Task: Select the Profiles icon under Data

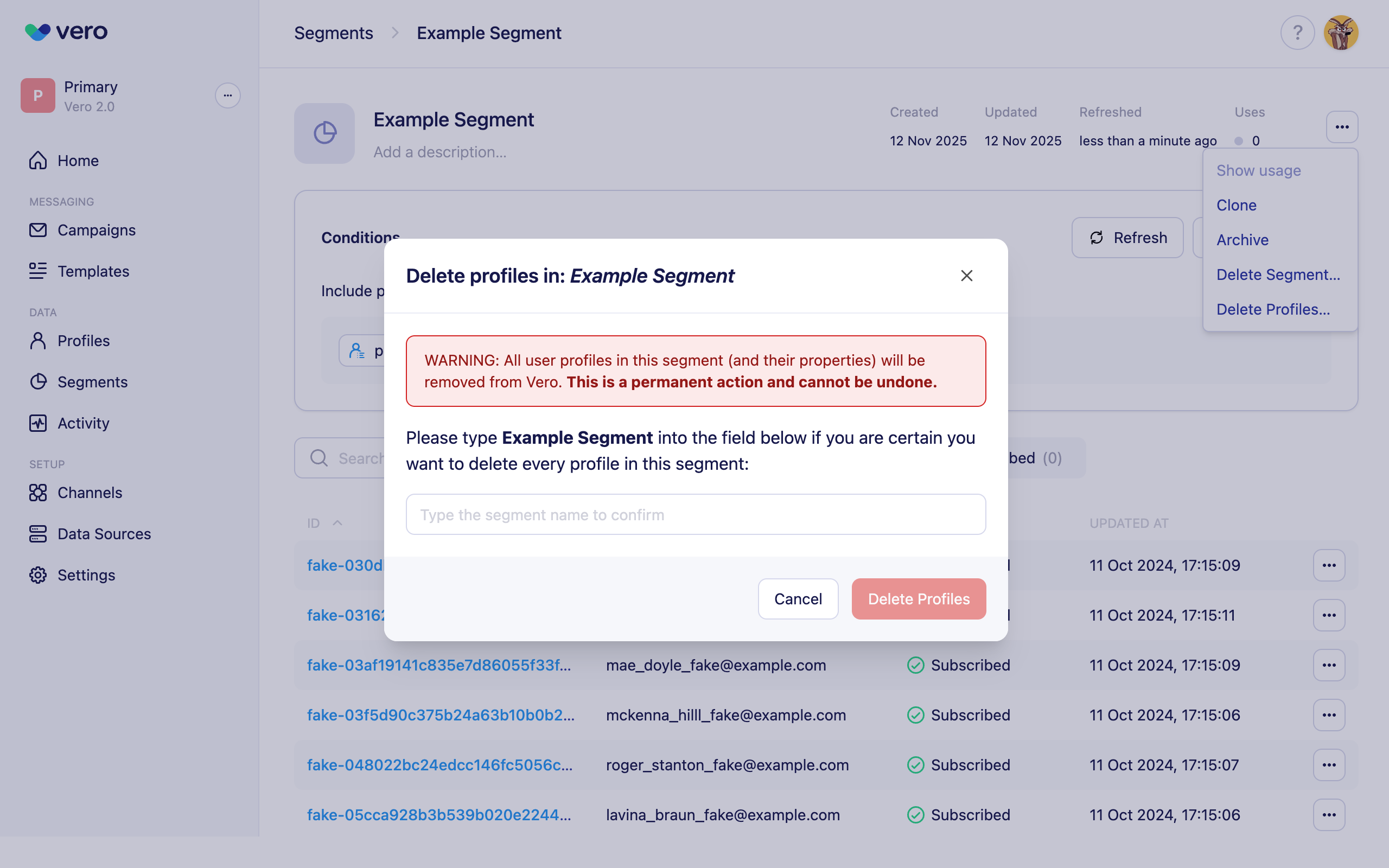Action: [37, 341]
